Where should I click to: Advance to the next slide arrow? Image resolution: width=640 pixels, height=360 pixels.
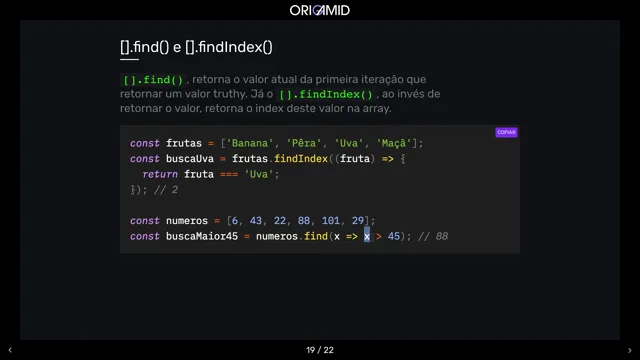click(629, 350)
